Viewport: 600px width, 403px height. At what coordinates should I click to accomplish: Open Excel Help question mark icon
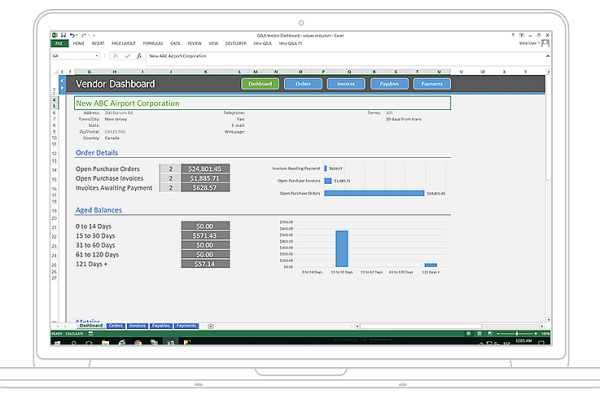pos(513,35)
